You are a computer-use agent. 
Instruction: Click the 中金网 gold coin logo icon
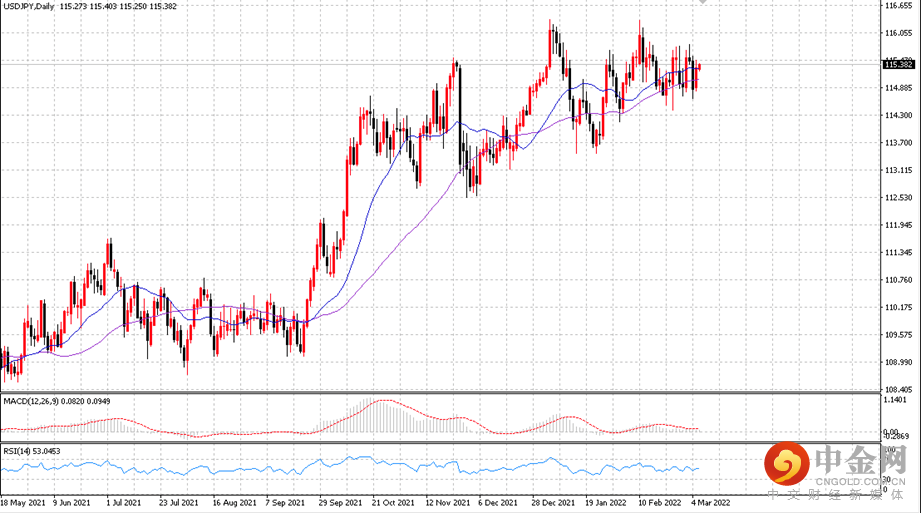789,466
